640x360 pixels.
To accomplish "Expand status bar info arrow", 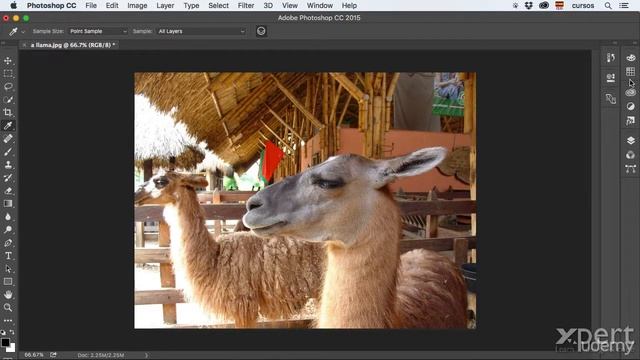I will [x=147, y=355].
